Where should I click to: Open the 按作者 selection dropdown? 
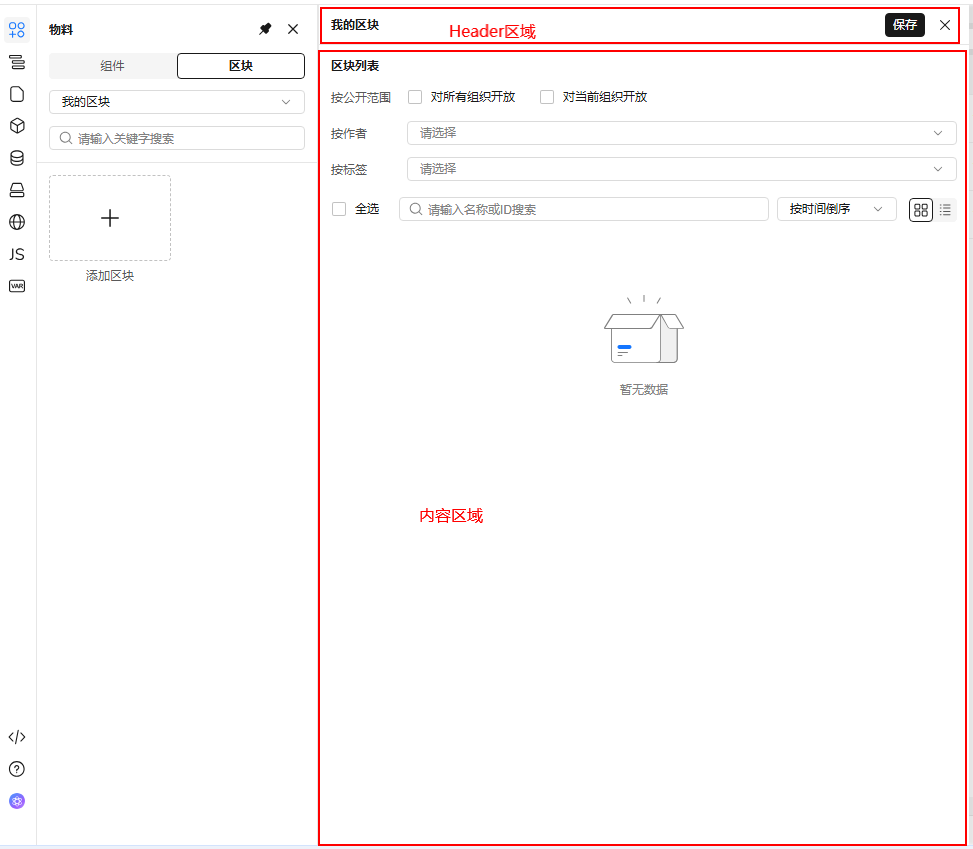coord(680,132)
